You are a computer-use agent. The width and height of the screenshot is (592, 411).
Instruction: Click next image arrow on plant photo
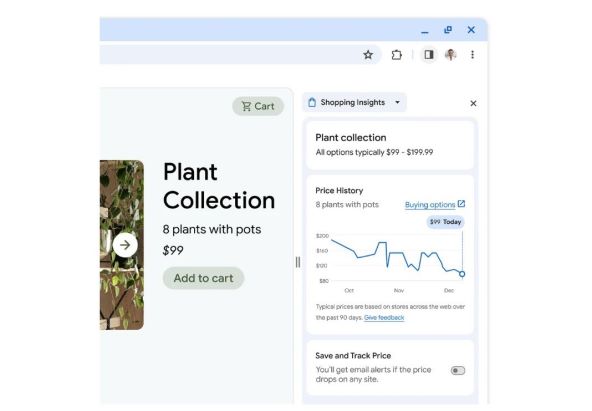[125, 245]
